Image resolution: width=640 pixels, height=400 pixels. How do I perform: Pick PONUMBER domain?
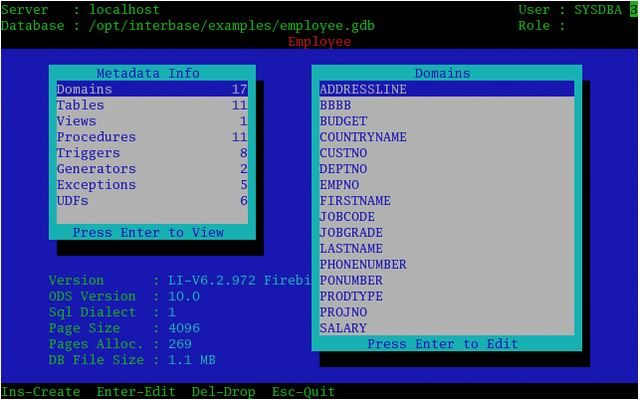[447, 280]
